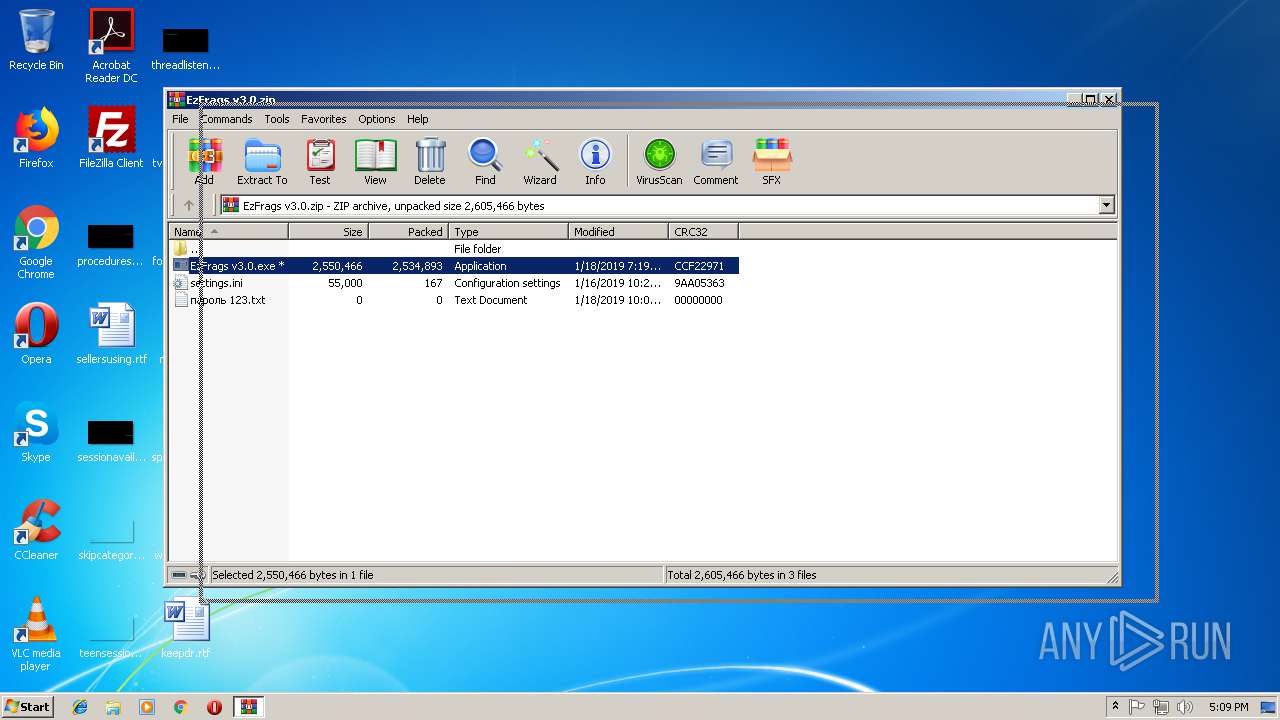Image resolution: width=1280 pixels, height=720 pixels.
Task: Open Internet Explorer in taskbar
Action: click(x=80, y=707)
